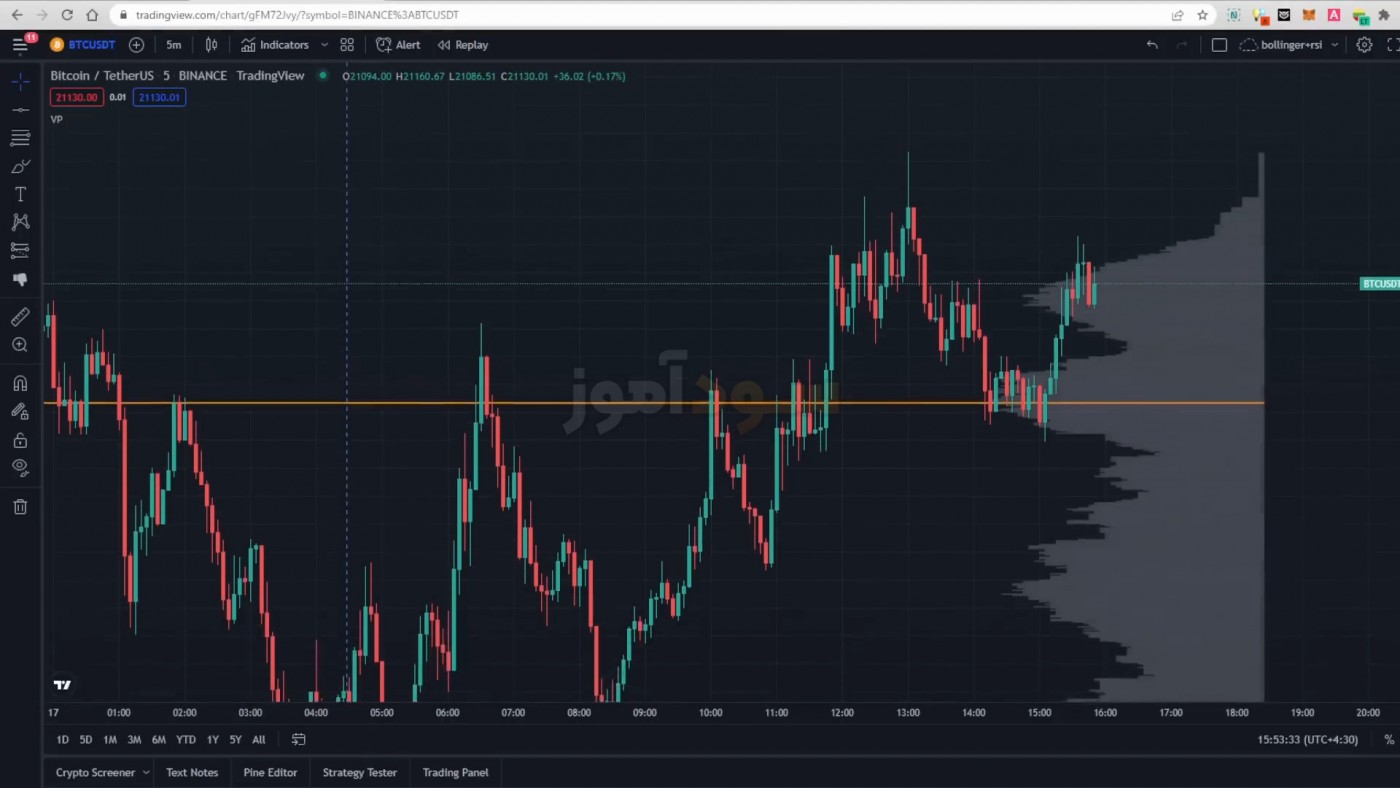Click the BTCUSDT price label on axis
The width and height of the screenshot is (1400, 788).
(x=1380, y=284)
